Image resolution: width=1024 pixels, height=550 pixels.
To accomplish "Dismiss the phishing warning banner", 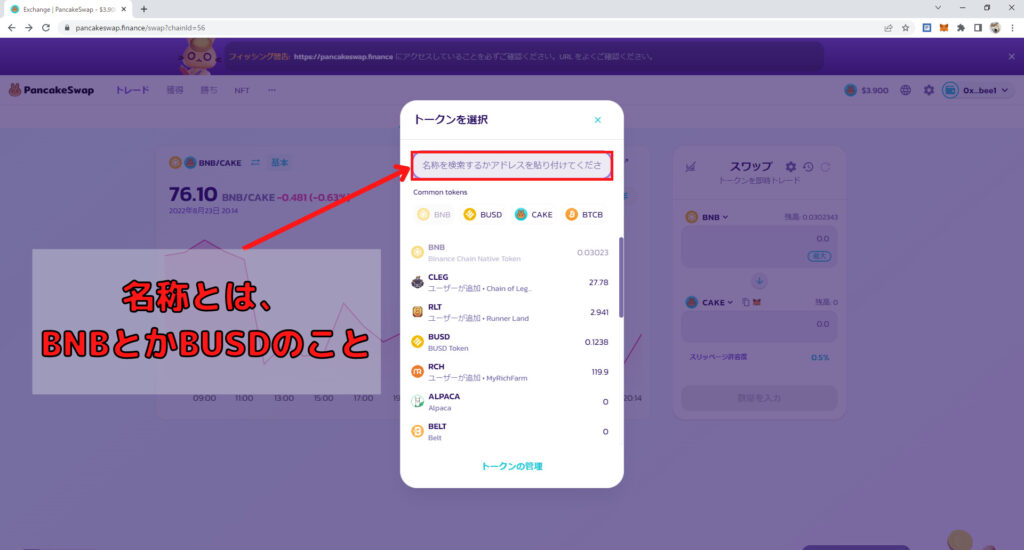I will tap(1012, 57).
